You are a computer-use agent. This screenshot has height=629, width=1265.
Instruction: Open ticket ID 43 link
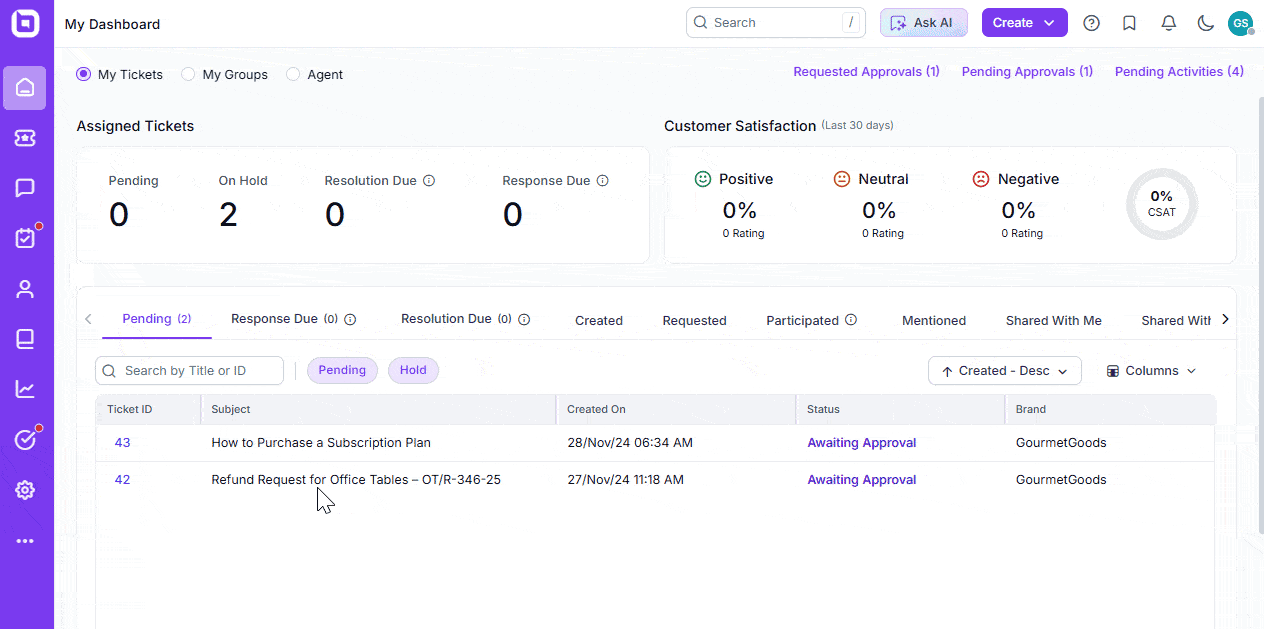tap(122, 443)
